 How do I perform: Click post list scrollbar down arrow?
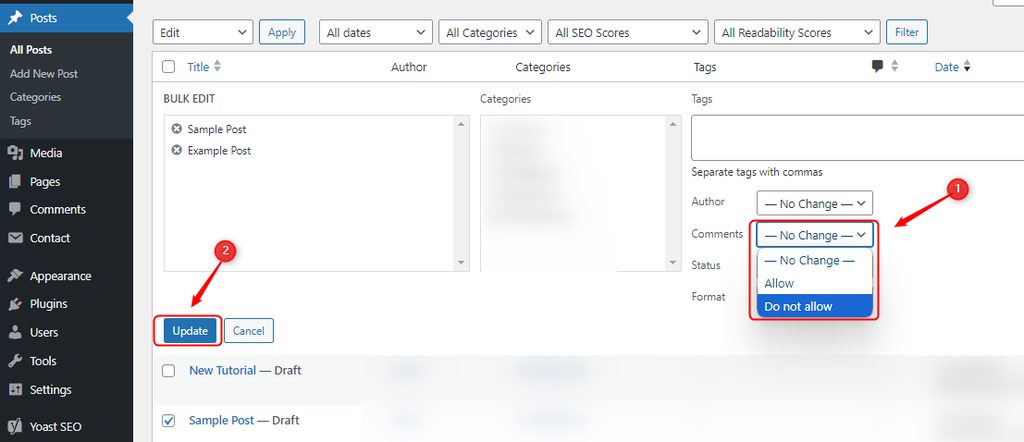462,263
